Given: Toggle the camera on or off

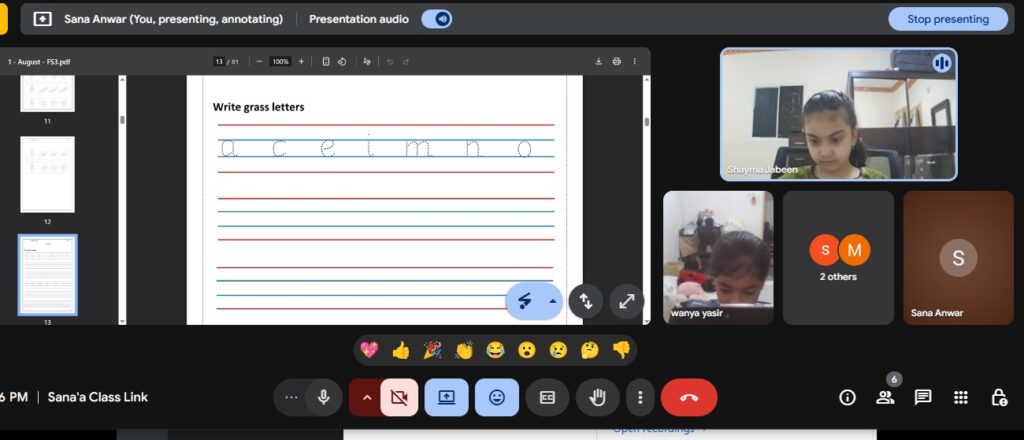Looking at the screenshot, I should pos(399,397).
